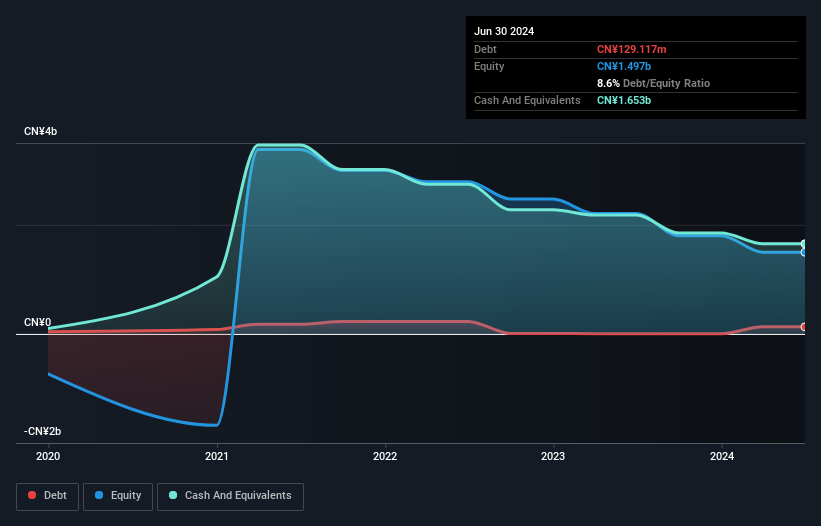Click the 2023 x-axis label
This screenshot has height=526, width=821.
553,456
